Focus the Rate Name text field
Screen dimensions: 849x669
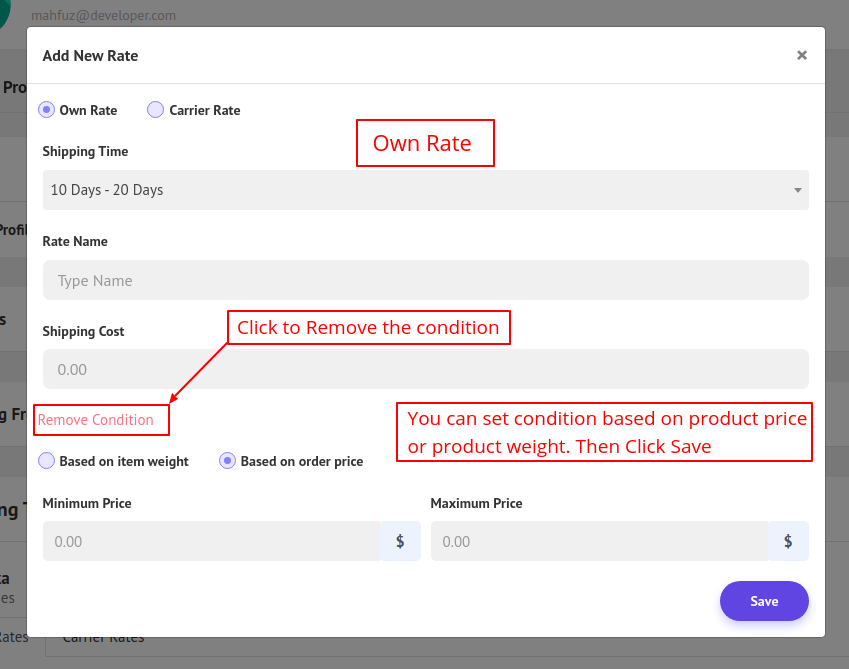click(425, 281)
